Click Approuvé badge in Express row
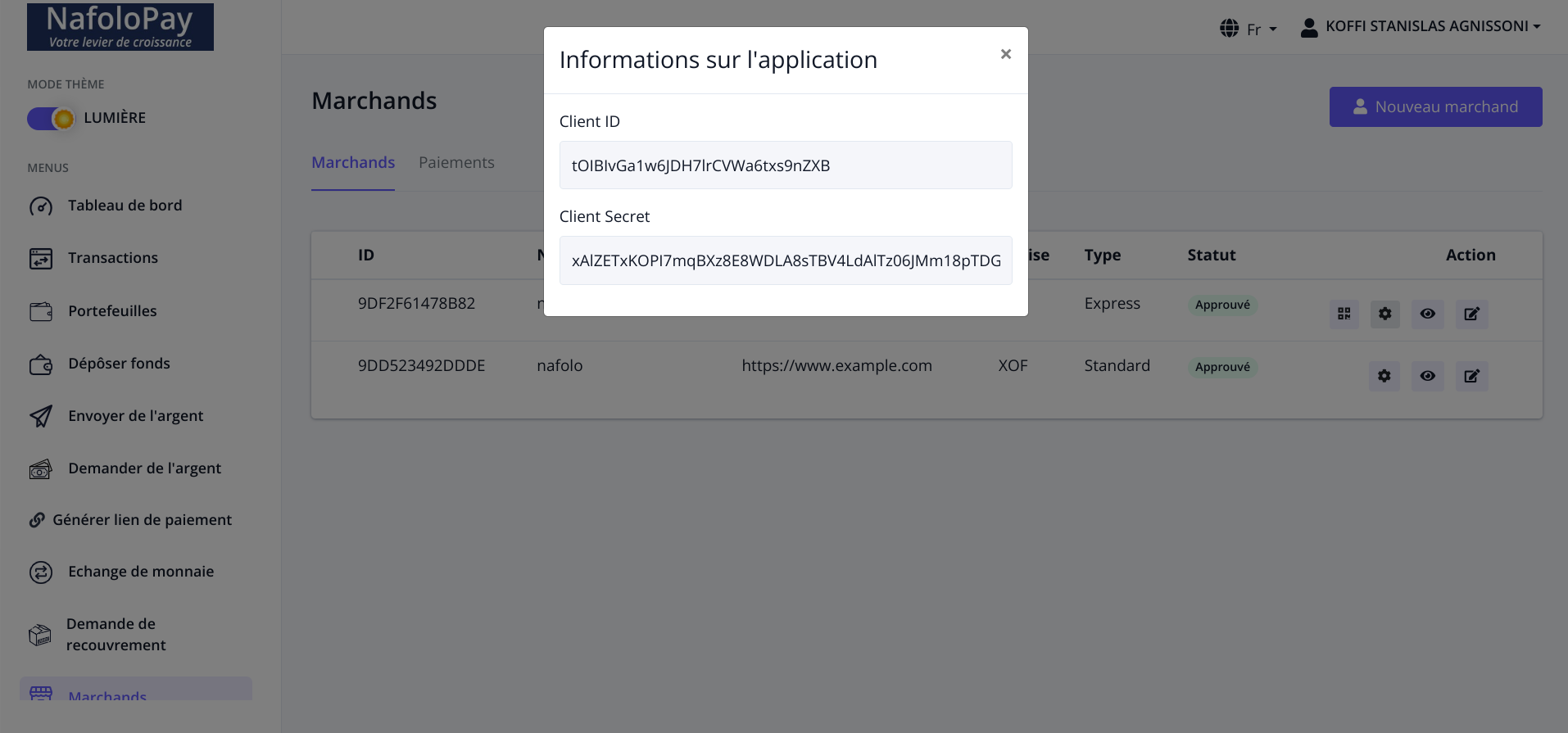 1222,305
